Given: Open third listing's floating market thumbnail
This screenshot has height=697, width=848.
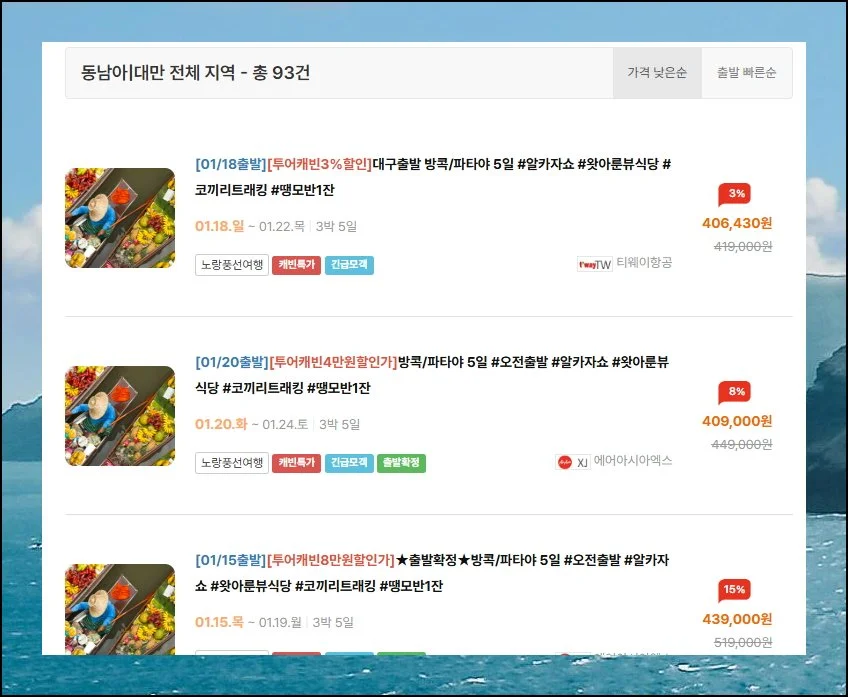Looking at the screenshot, I should point(120,608).
